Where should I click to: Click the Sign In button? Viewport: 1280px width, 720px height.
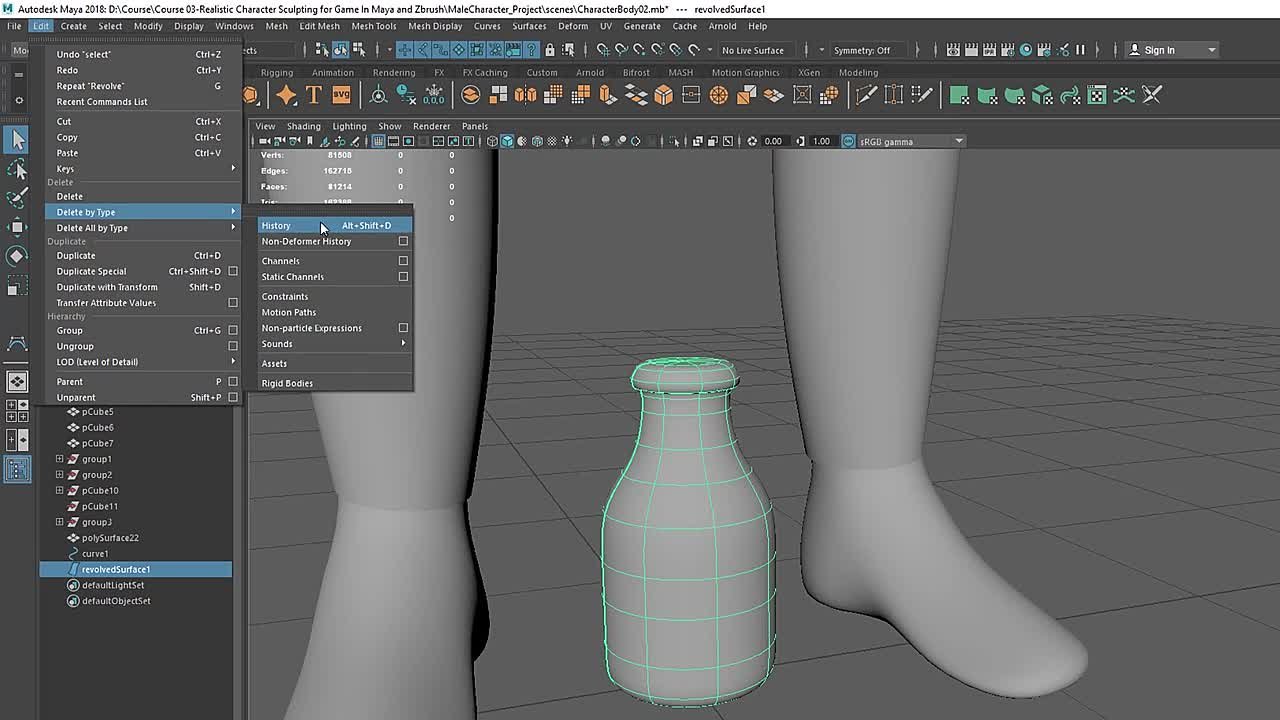pos(1158,50)
